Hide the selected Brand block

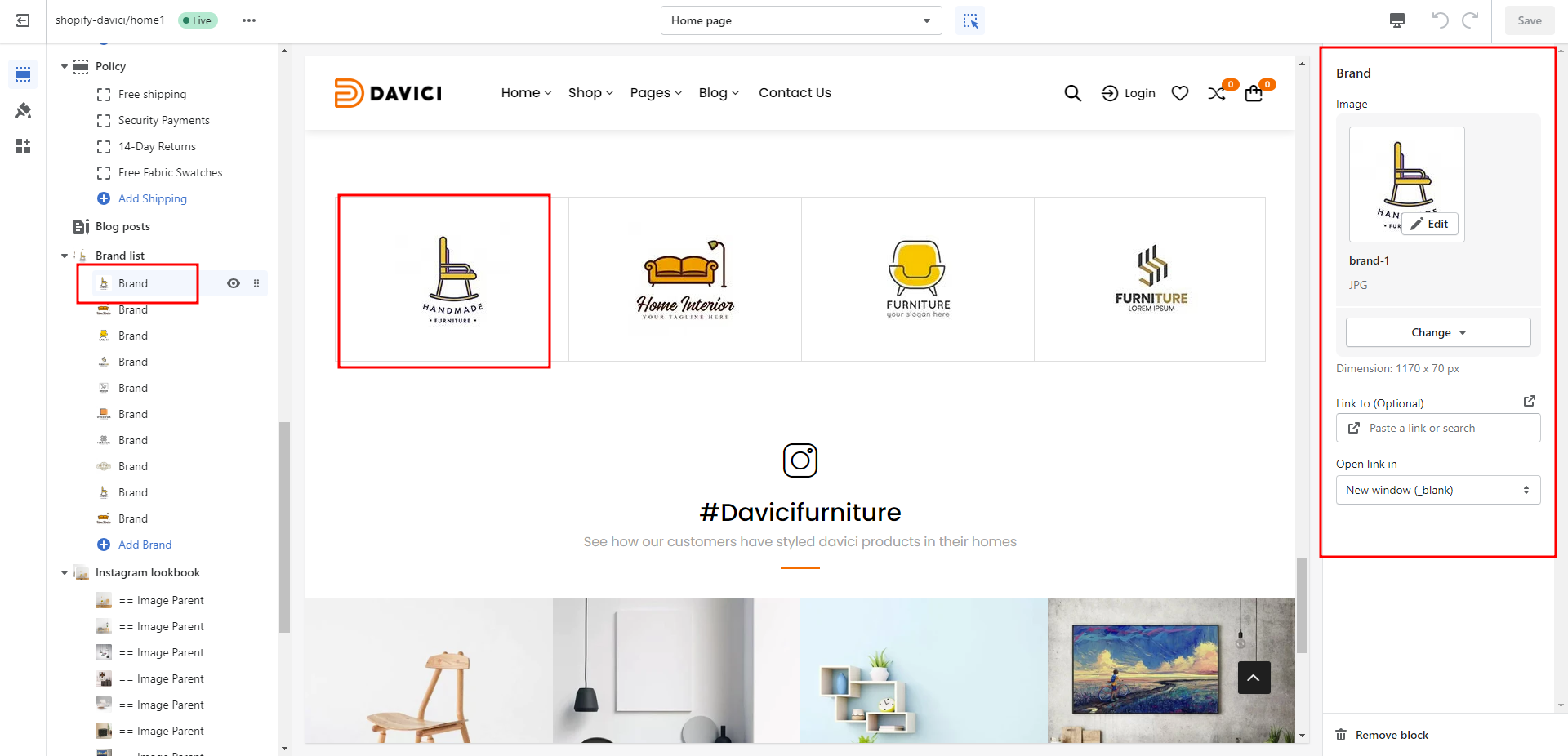tap(234, 283)
